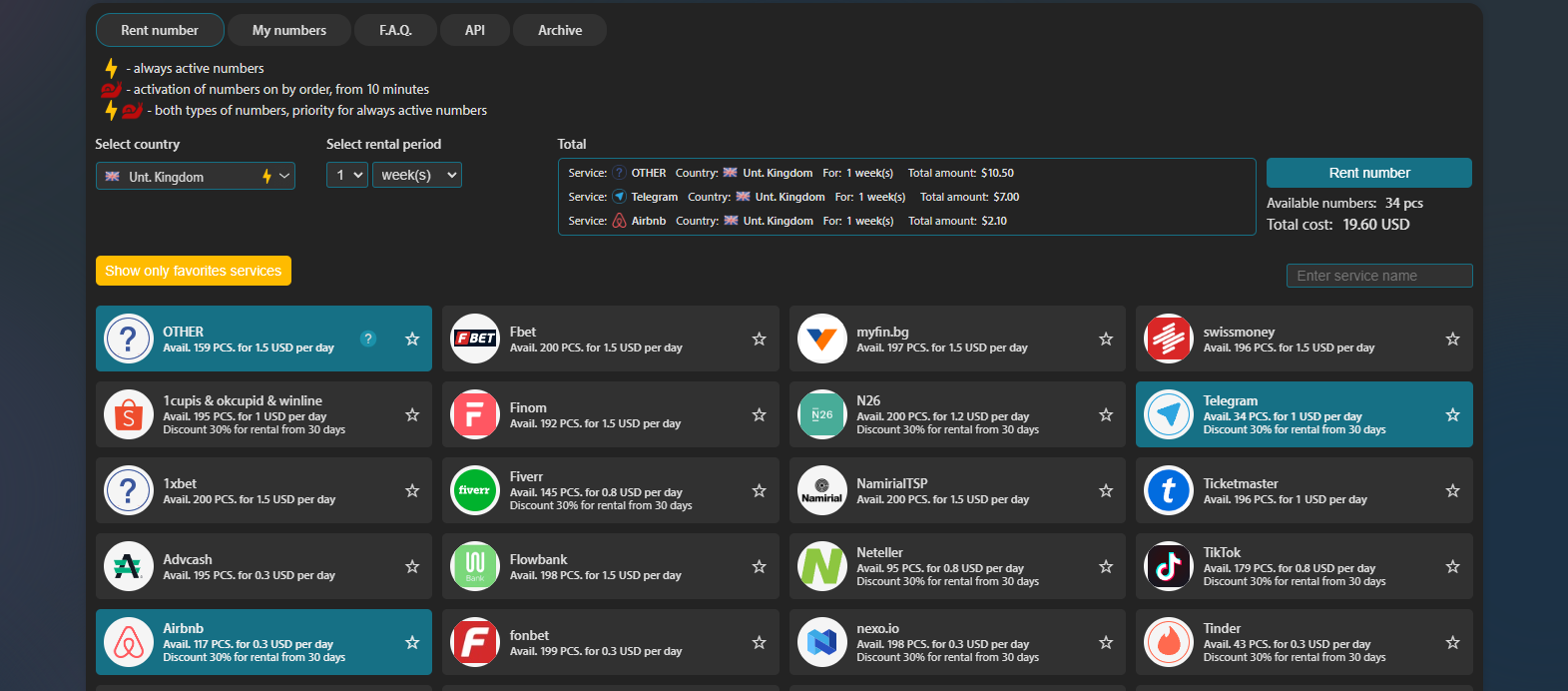Toggle the favorite star for swissmoney
The width and height of the screenshot is (1568, 691).
[1453, 339]
